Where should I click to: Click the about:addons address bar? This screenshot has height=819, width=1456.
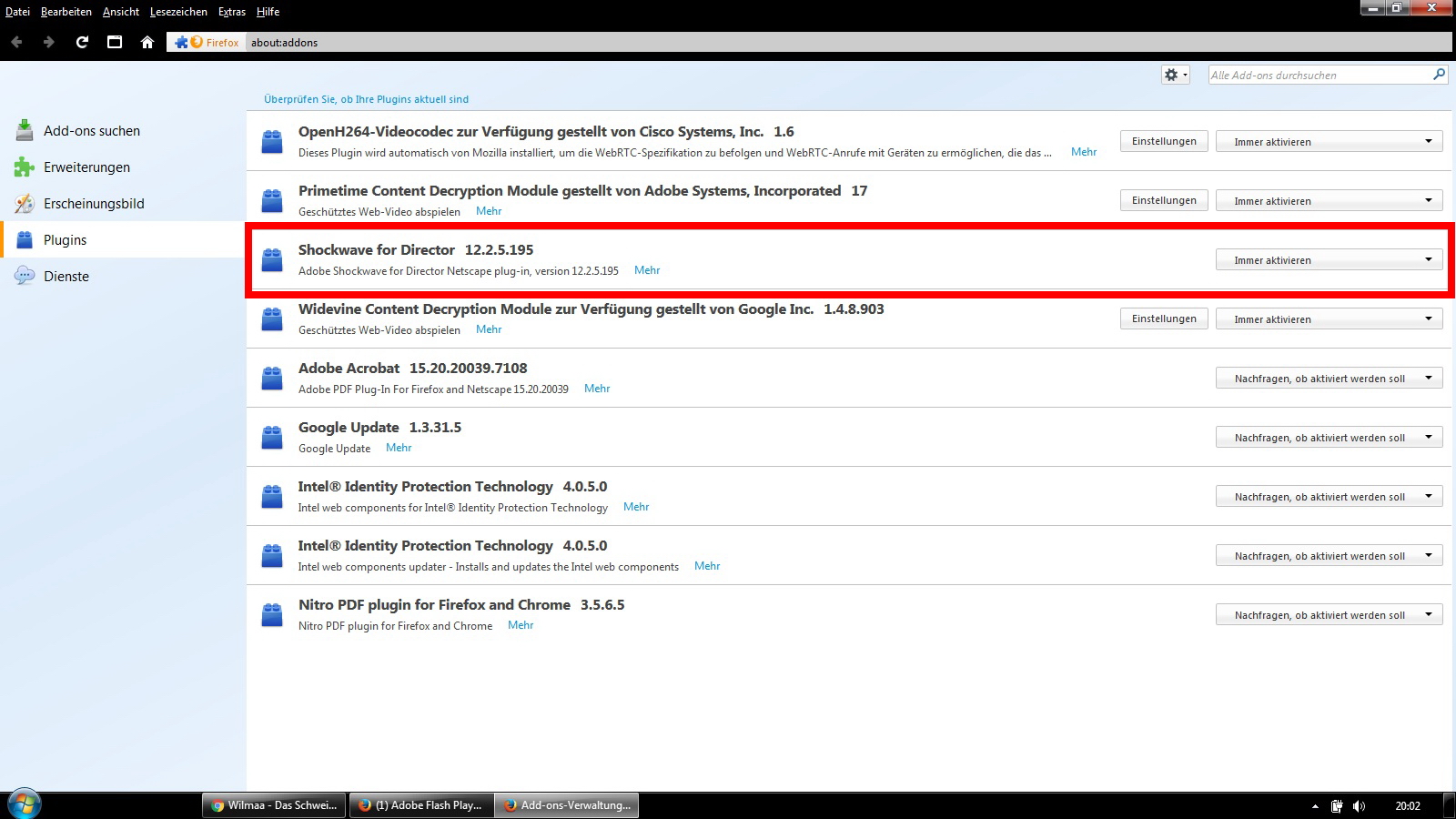(848, 42)
